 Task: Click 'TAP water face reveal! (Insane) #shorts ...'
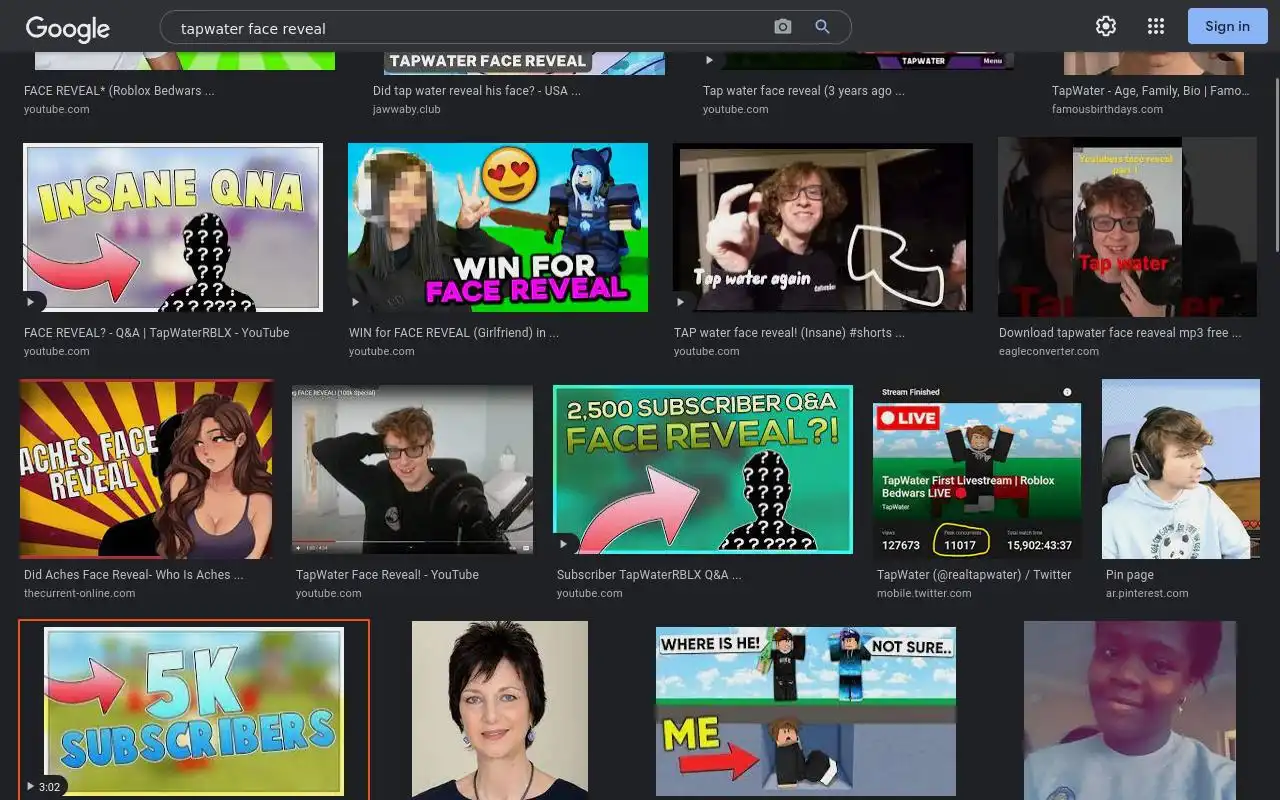pos(789,333)
